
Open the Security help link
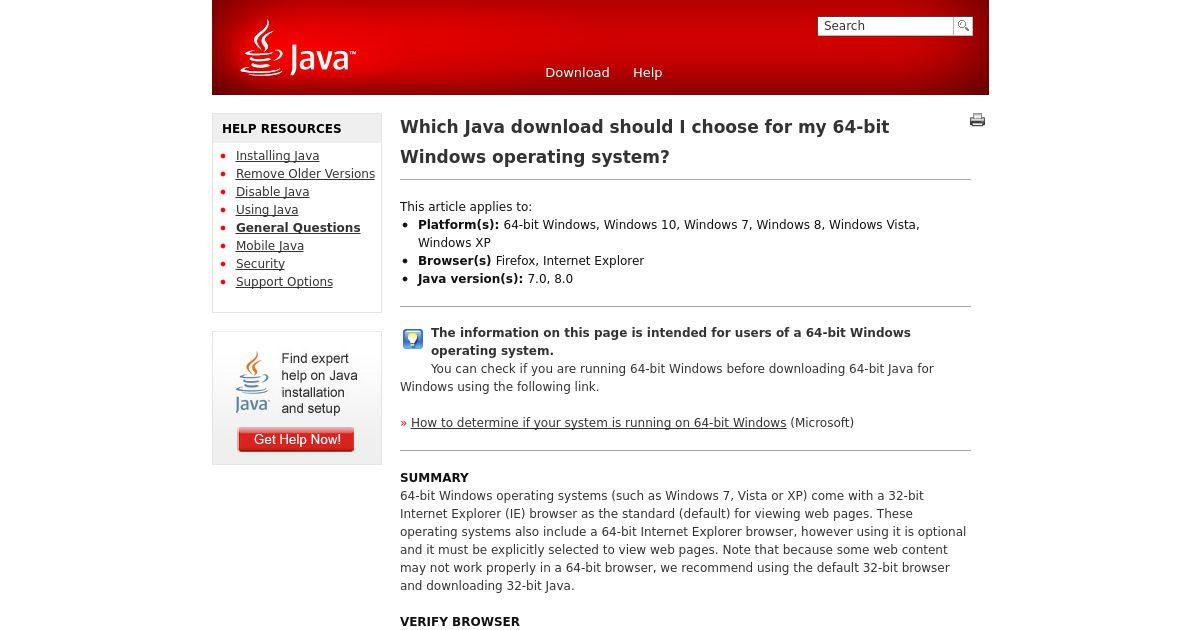click(x=260, y=264)
